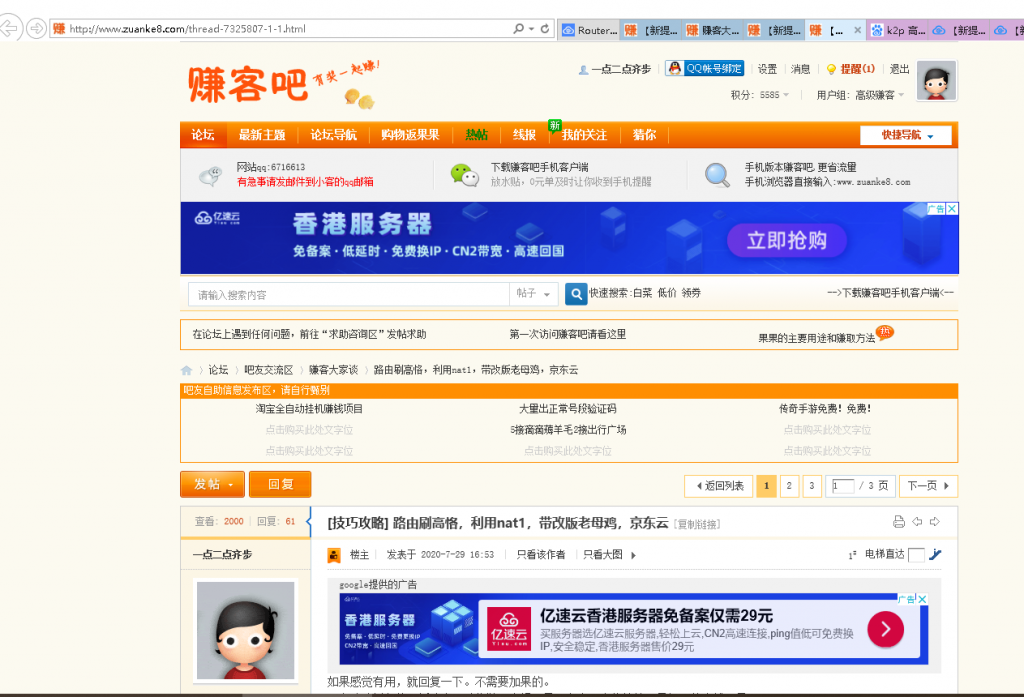Open 论坛导航 in navigation bar
The width and height of the screenshot is (1024, 697).
pyautogui.click(x=333, y=135)
